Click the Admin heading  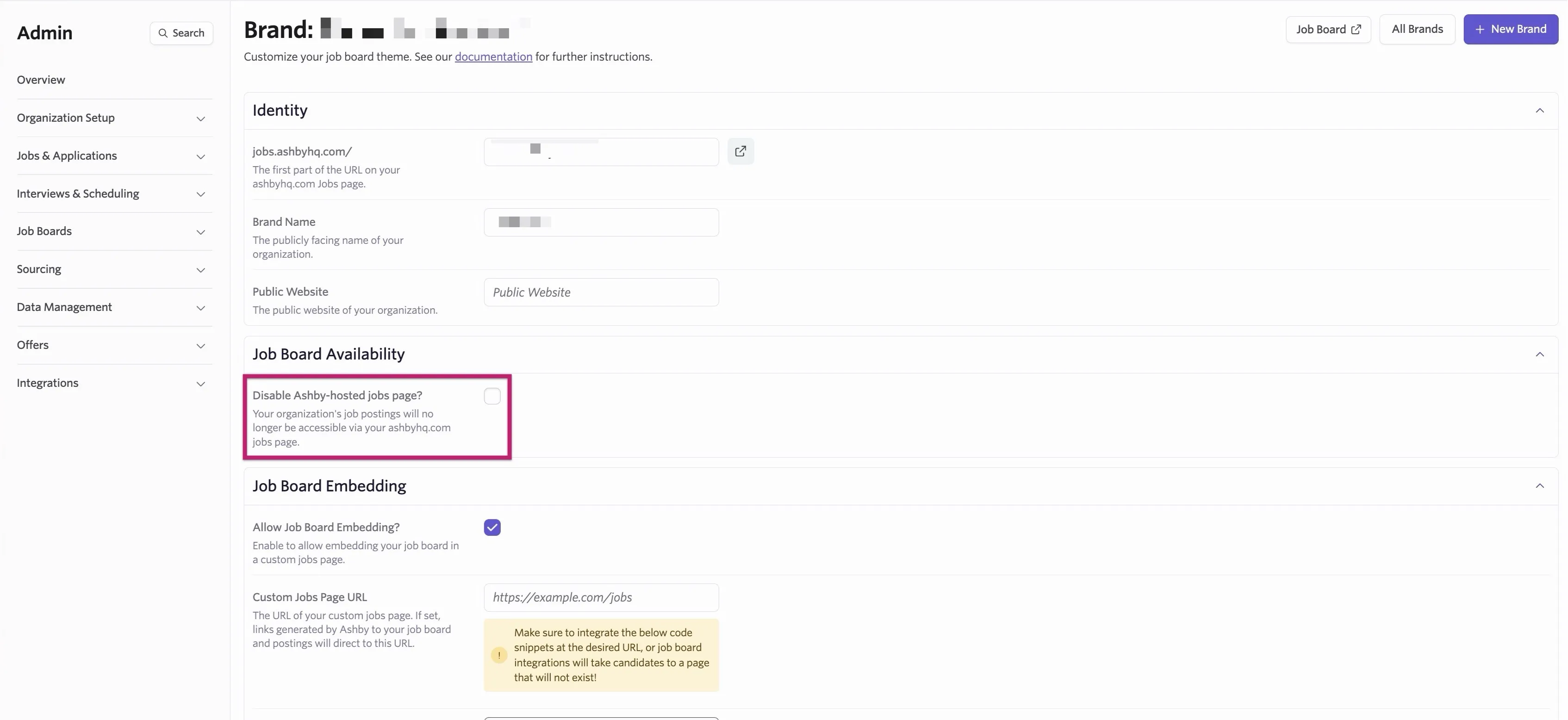point(44,33)
